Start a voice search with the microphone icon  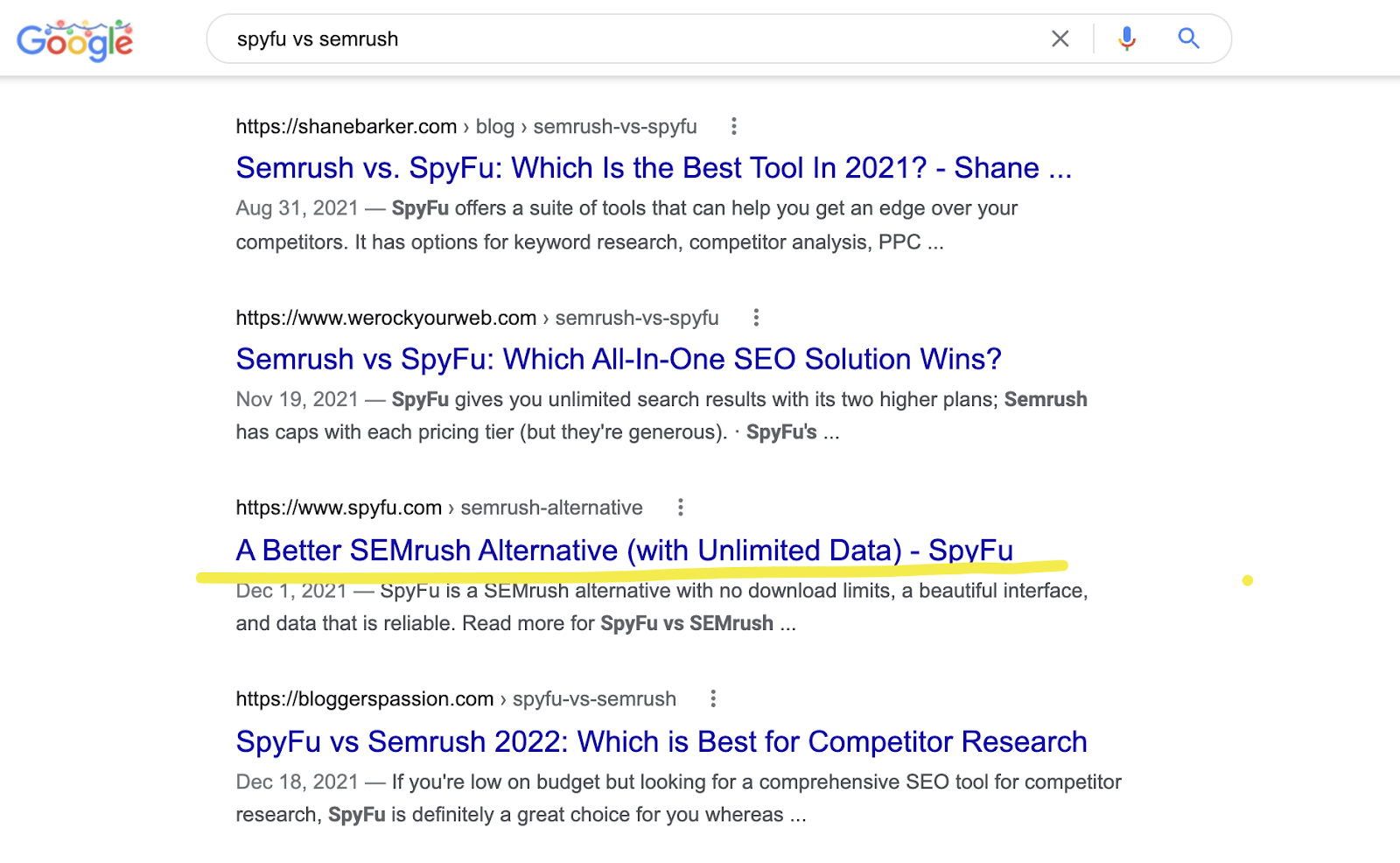[1127, 39]
